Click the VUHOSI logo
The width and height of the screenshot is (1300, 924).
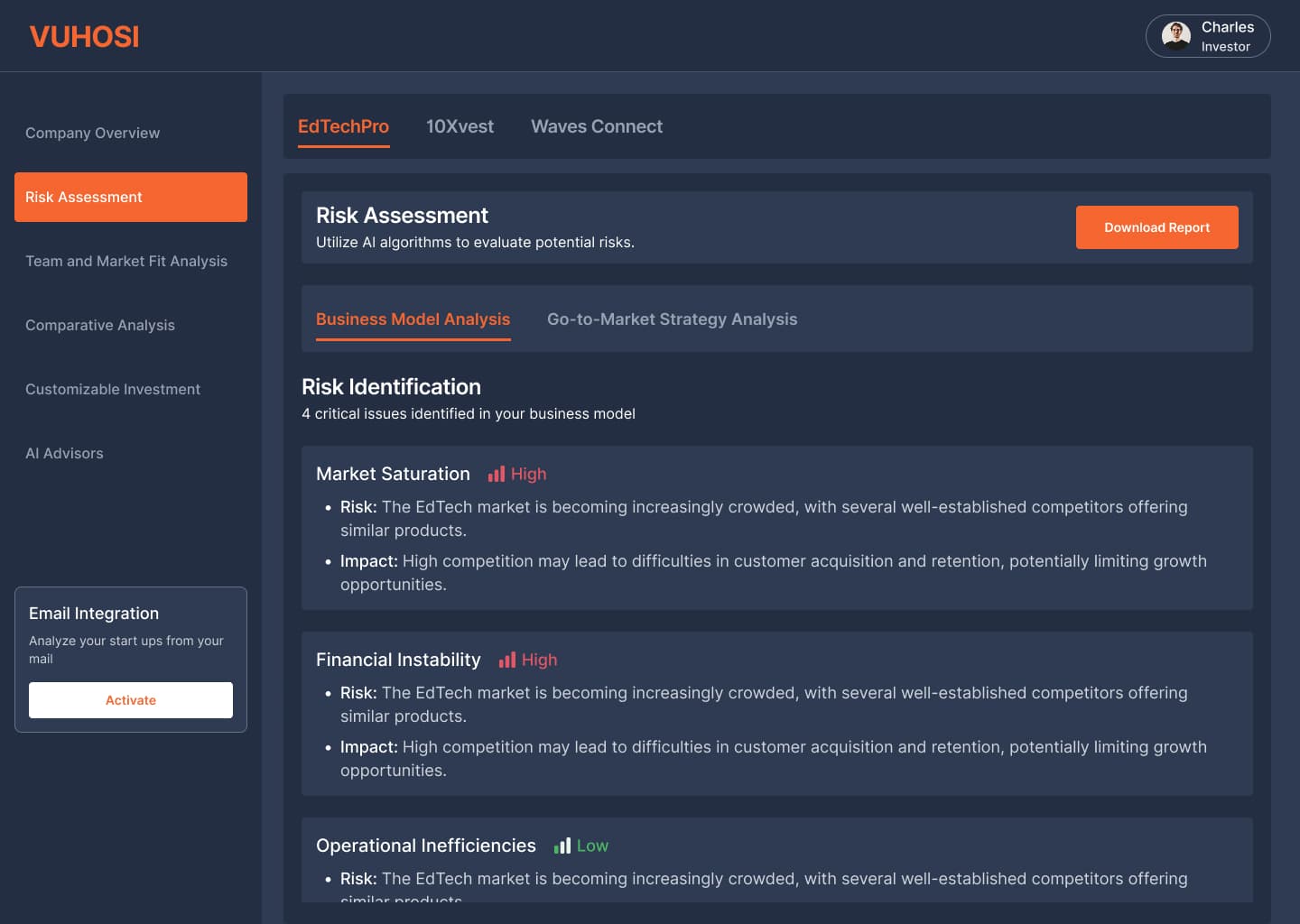[84, 36]
